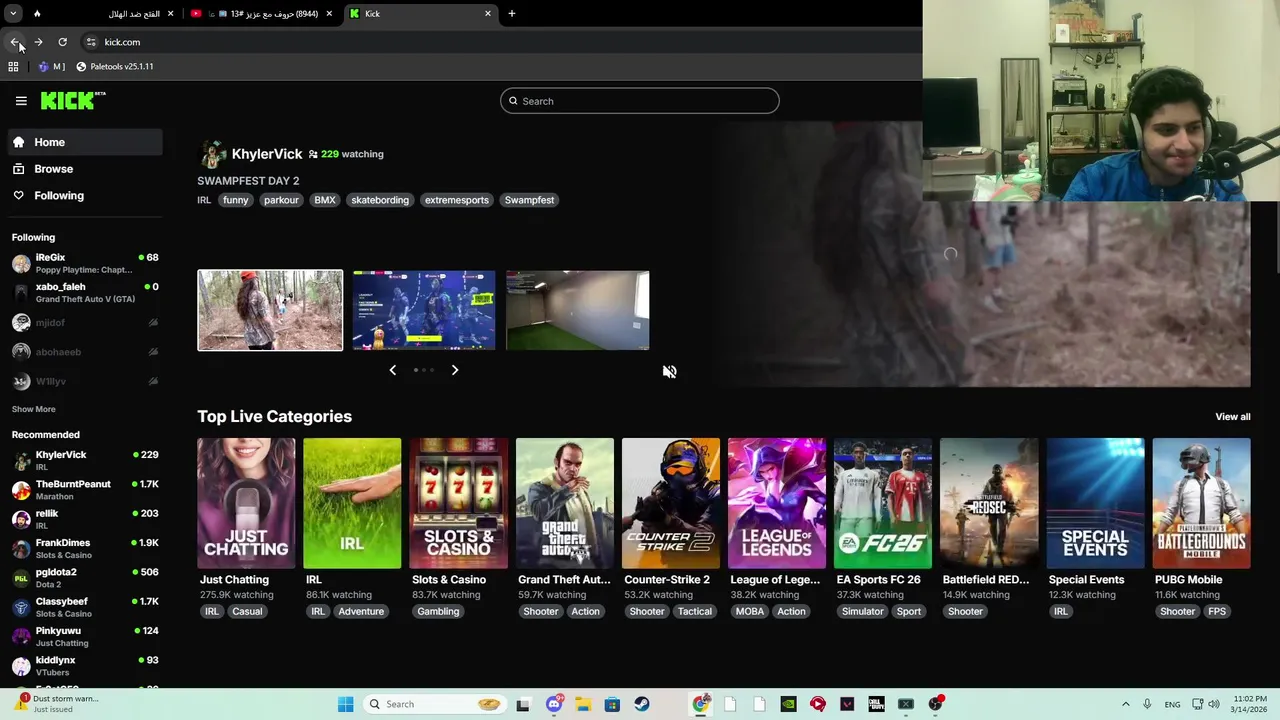
Task: Open Microsoft Store from the taskbar
Action: [x=612, y=704]
